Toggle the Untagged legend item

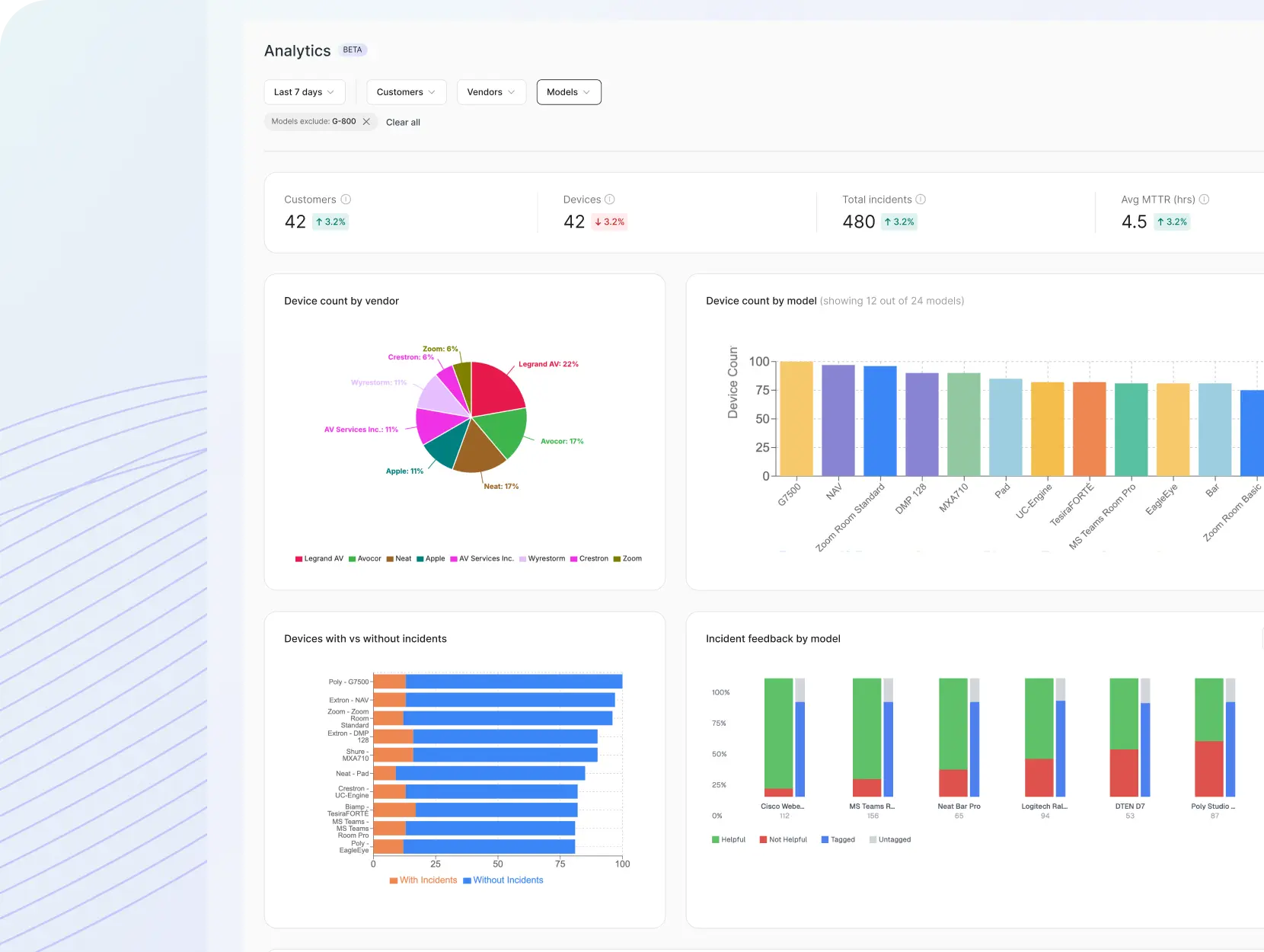[890, 840]
